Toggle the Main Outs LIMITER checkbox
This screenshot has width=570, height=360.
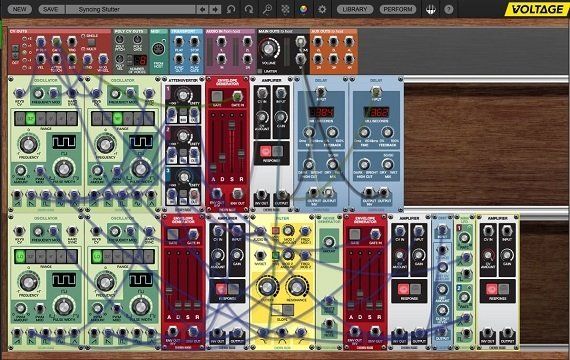260,71
